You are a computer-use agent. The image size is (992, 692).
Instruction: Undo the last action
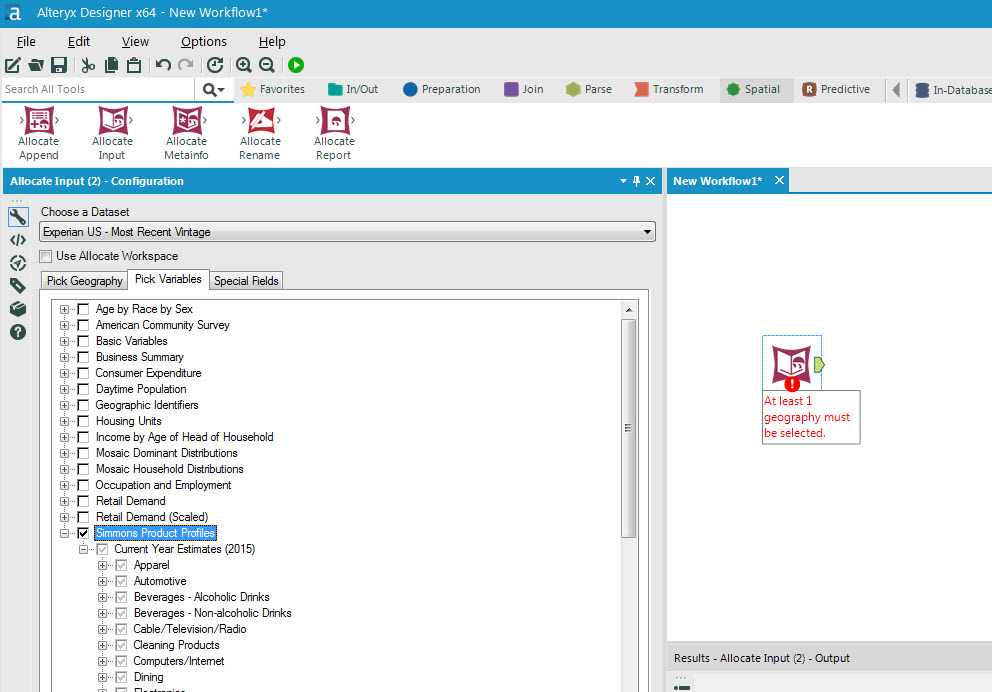(x=163, y=65)
